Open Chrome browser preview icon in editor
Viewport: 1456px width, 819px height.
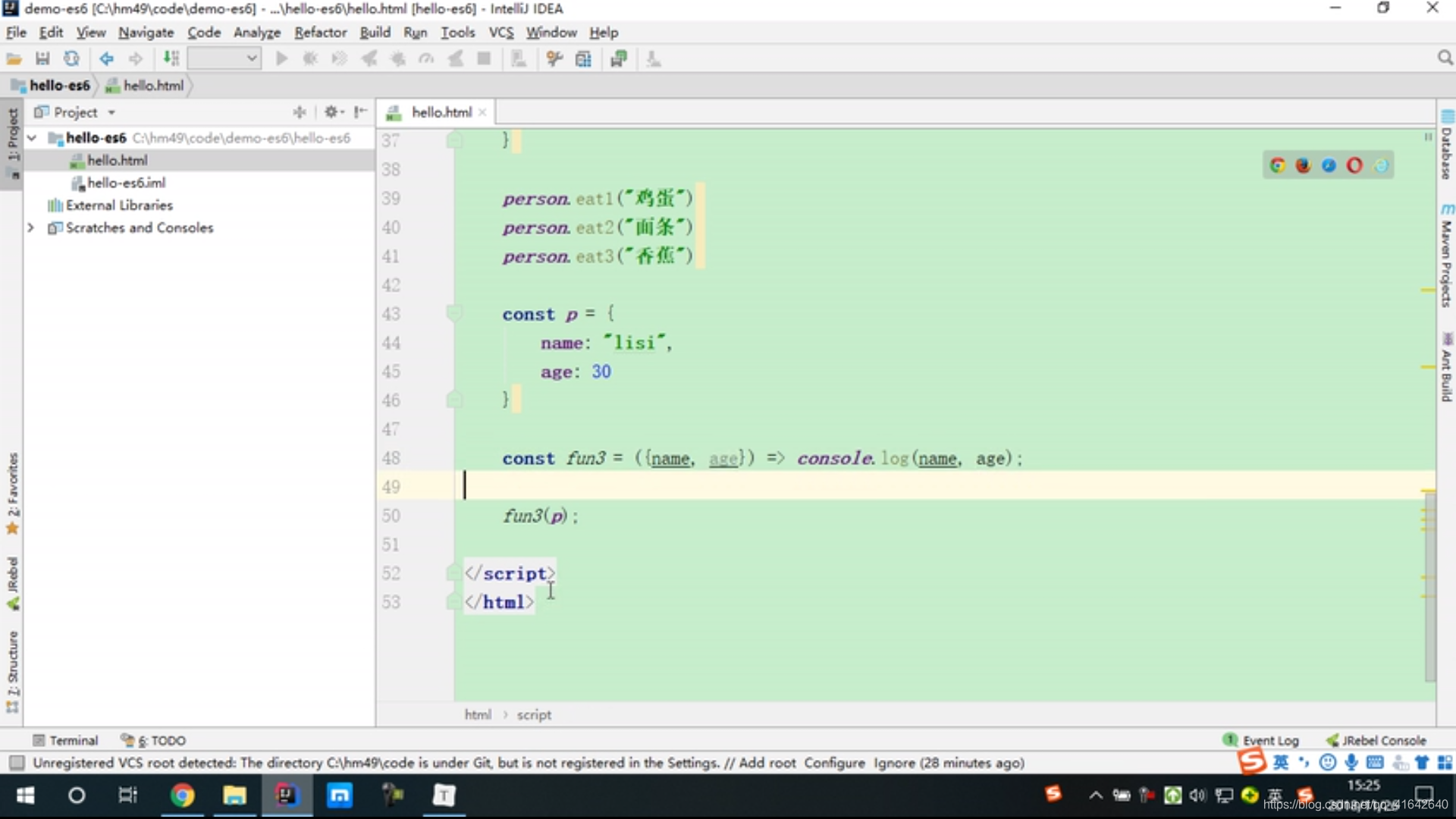tap(1278, 165)
